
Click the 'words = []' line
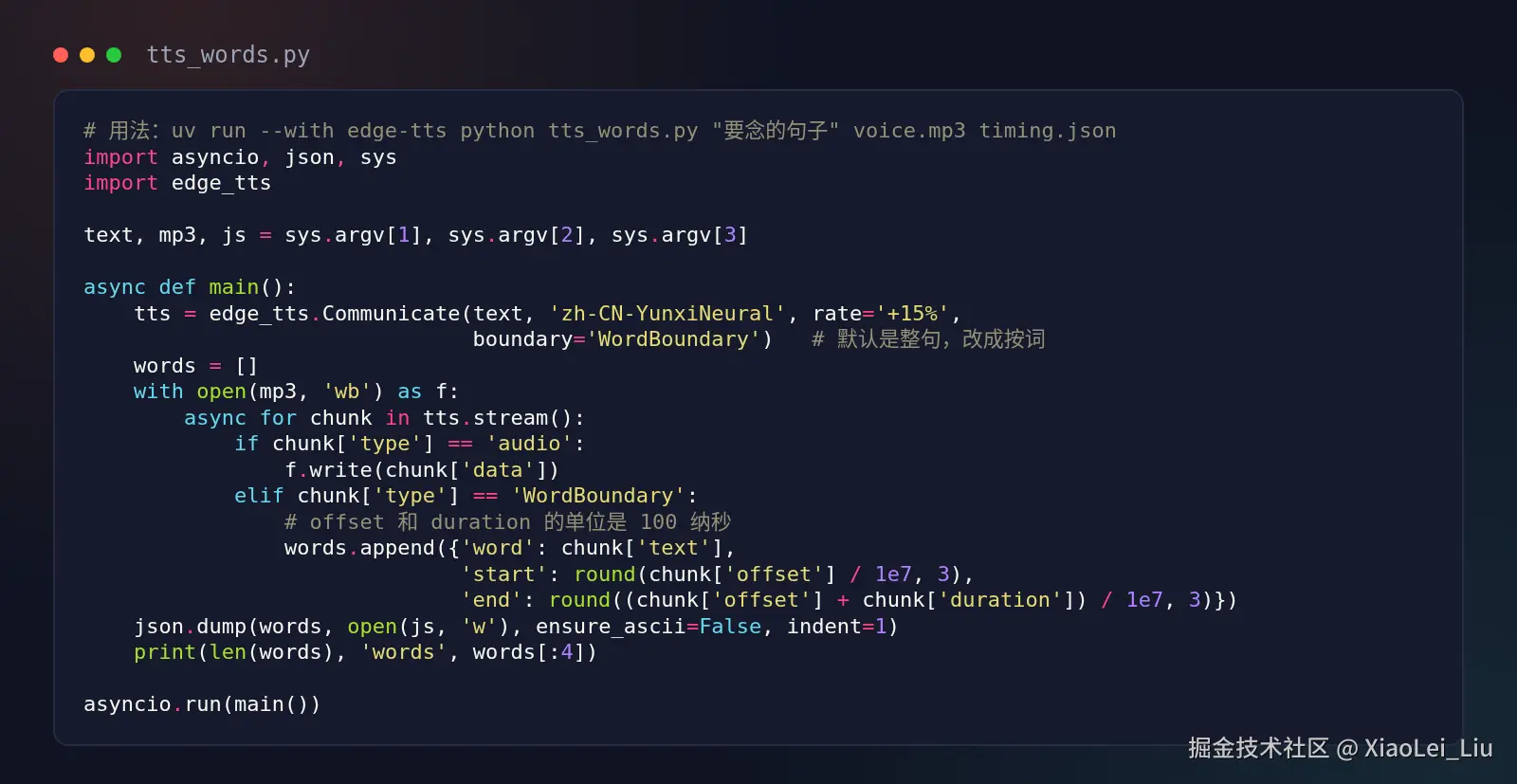point(195,366)
